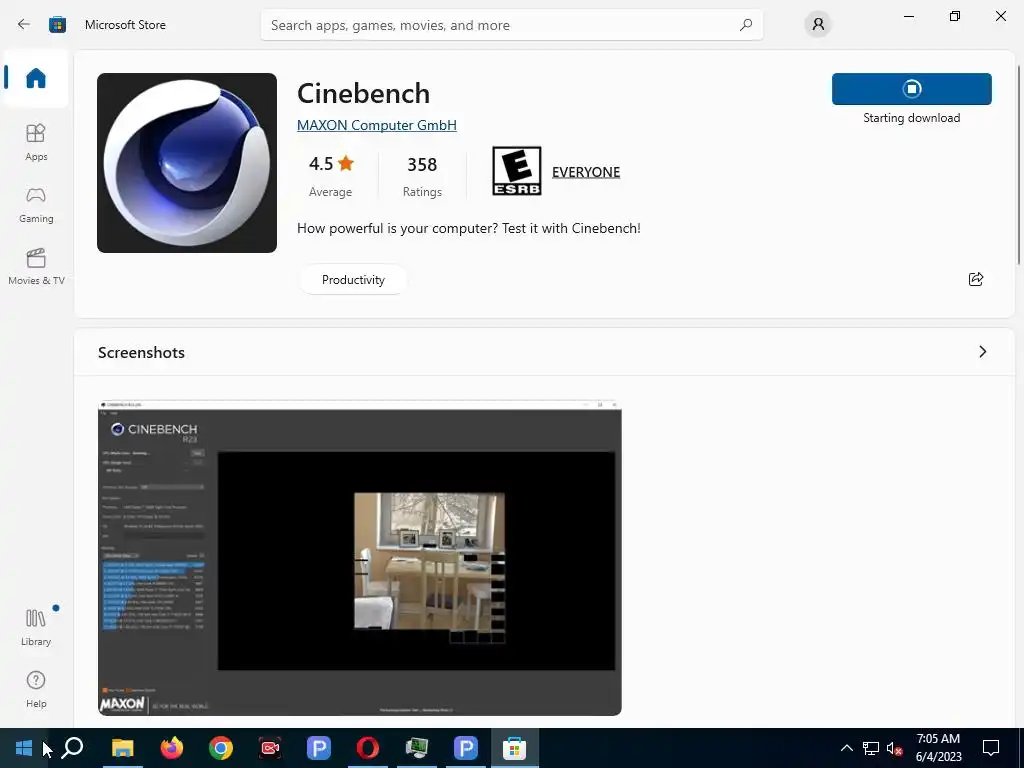Open the network status tray icon

[x=871, y=748]
